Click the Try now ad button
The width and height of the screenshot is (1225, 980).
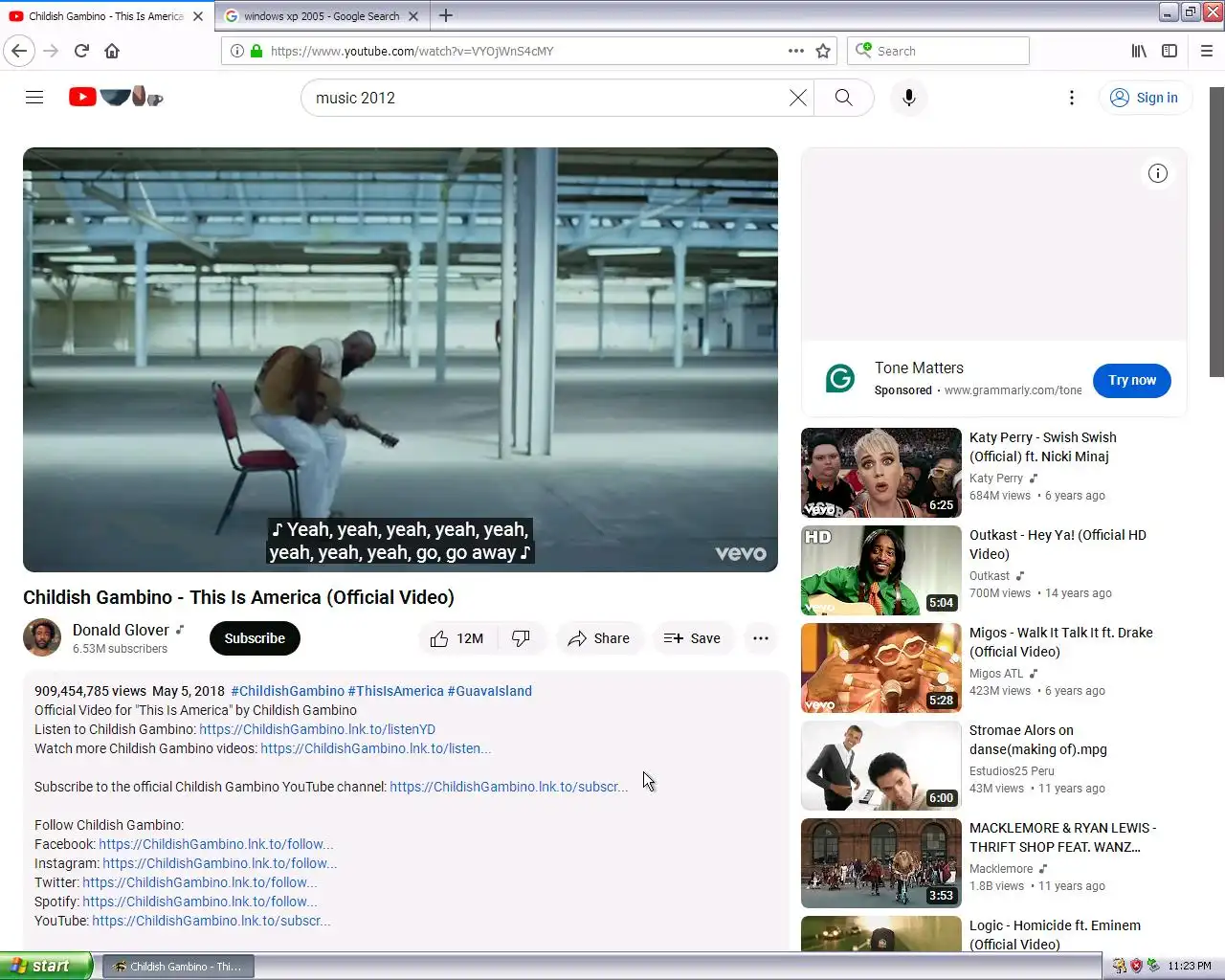(1132, 380)
